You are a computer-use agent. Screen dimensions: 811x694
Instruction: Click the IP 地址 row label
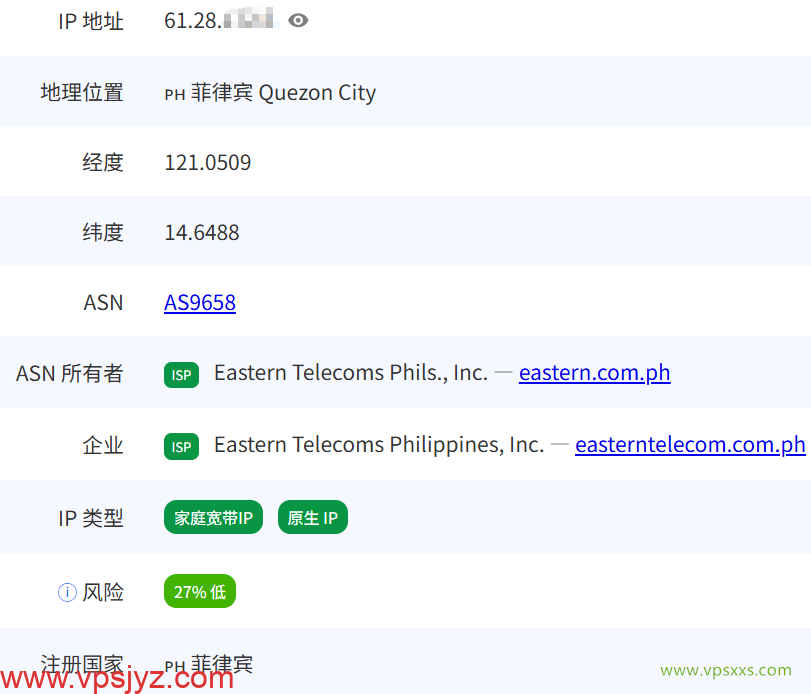click(x=91, y=21)
